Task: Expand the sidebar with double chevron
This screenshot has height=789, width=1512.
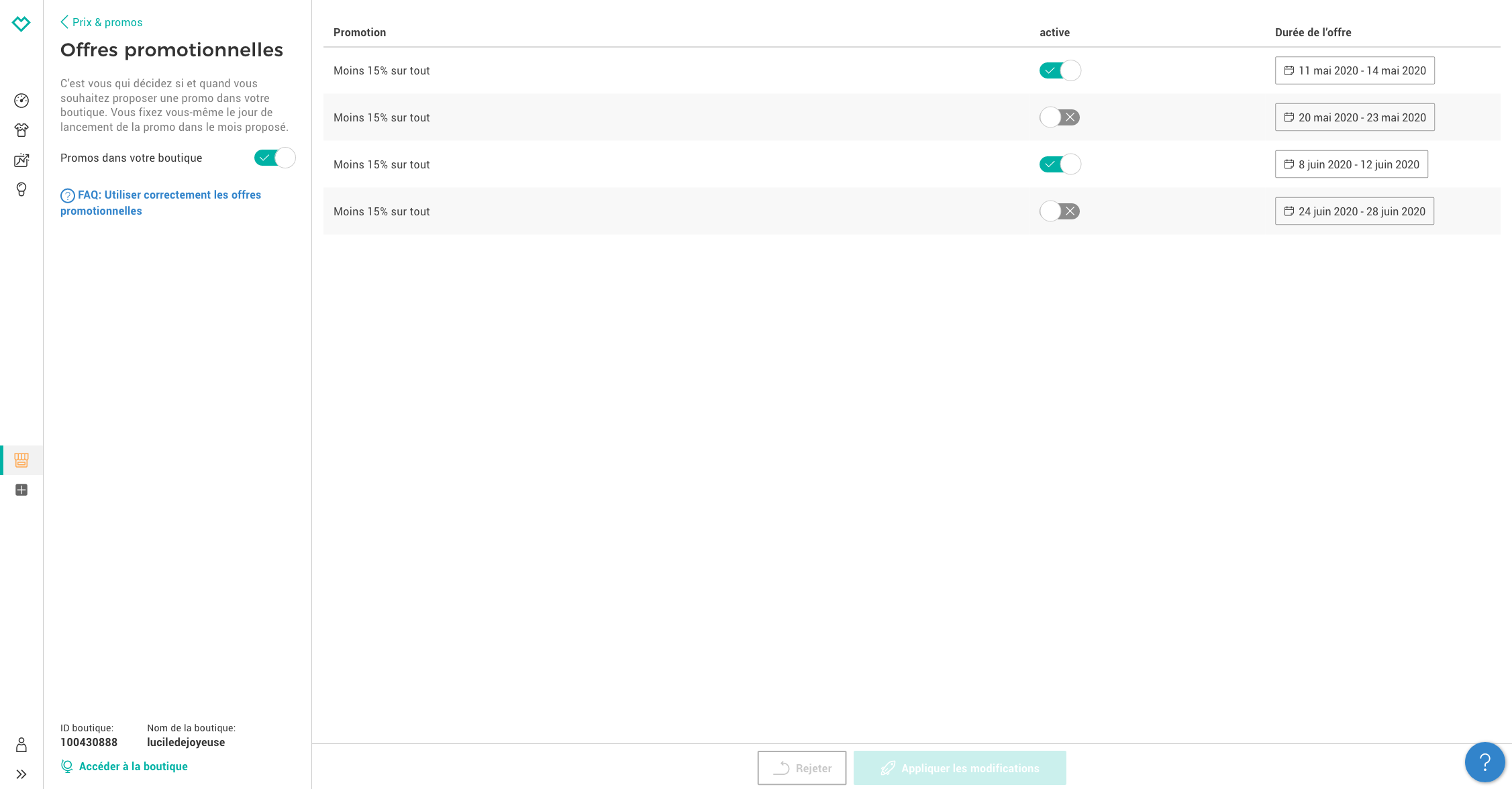Action: [21, 774]
